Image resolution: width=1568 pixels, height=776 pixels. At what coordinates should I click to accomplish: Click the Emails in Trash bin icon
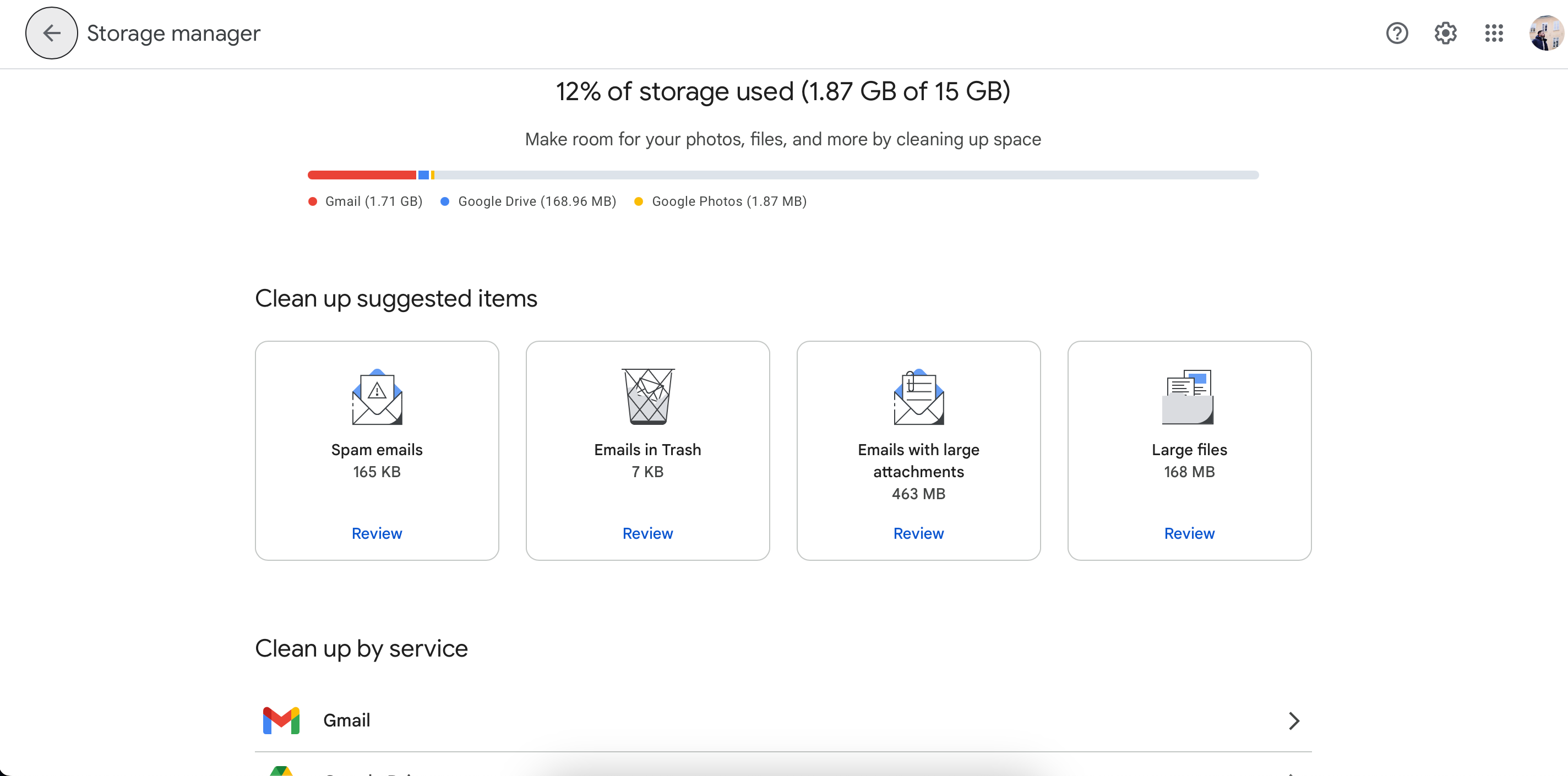click(647, 397)
